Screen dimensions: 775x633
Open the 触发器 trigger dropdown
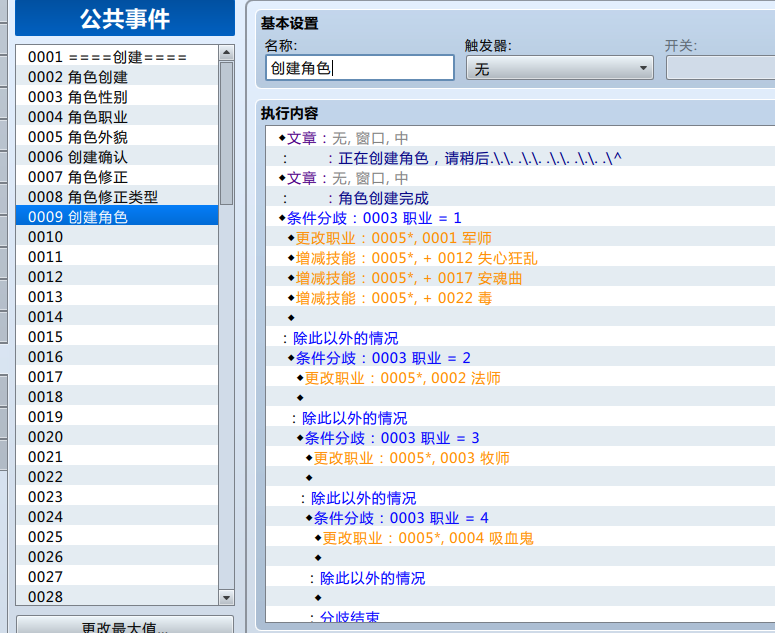click(560, 68)
